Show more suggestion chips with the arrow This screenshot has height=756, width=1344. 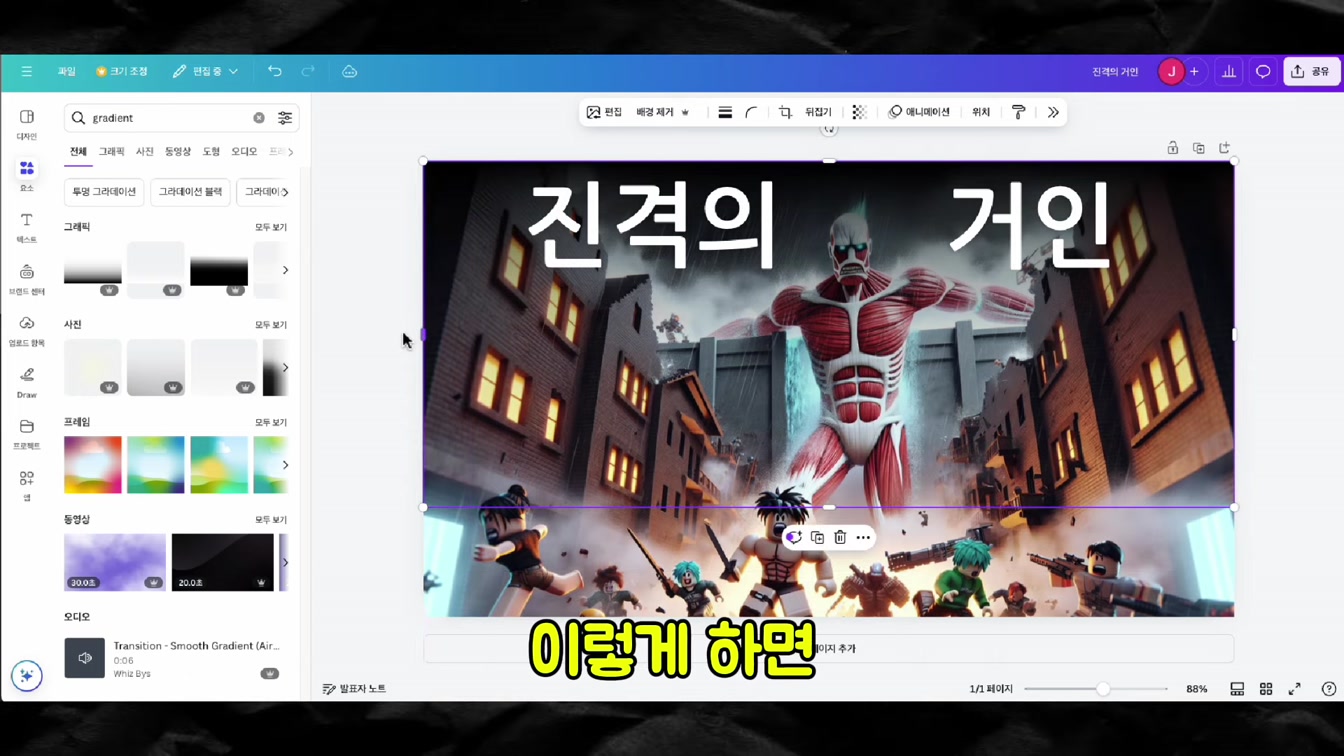[x=285, y=192]
